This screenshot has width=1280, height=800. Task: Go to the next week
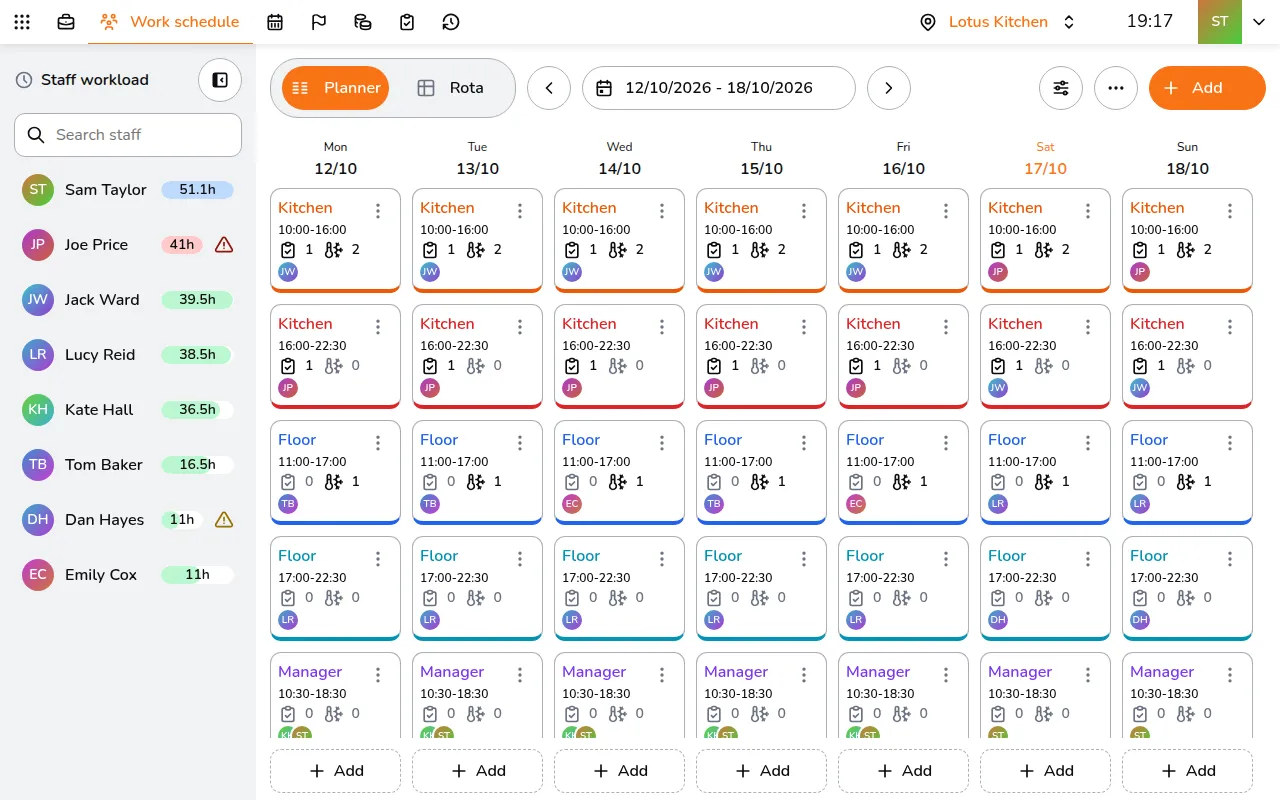click(x=889, y=88)
